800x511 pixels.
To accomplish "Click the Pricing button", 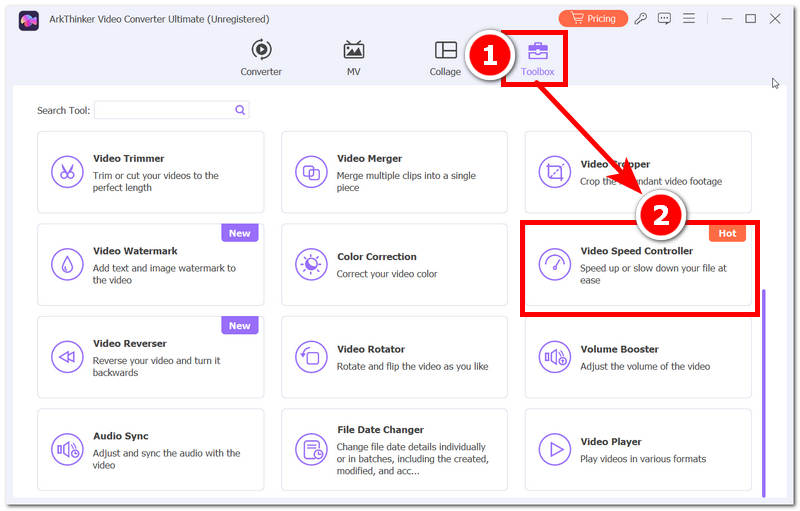I will 593,18.
